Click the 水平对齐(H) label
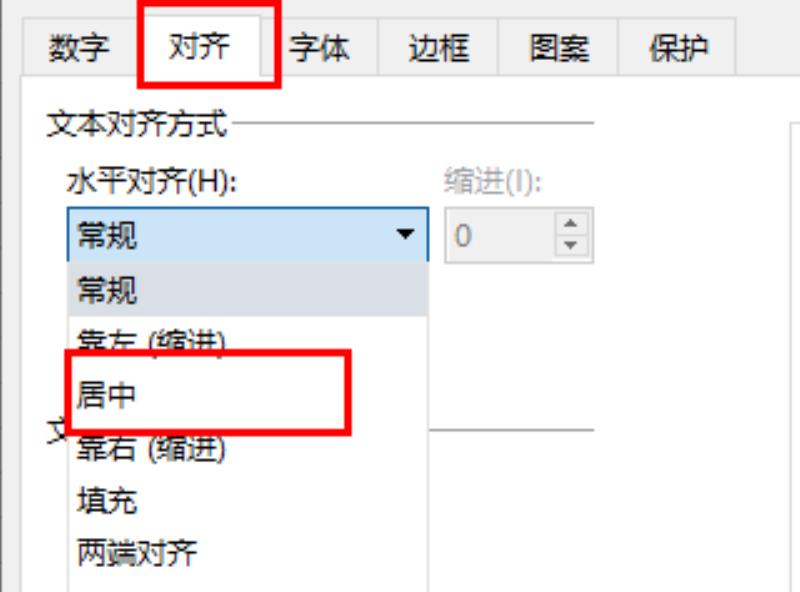Screen dimensions: 800x592 coord(152,182)
